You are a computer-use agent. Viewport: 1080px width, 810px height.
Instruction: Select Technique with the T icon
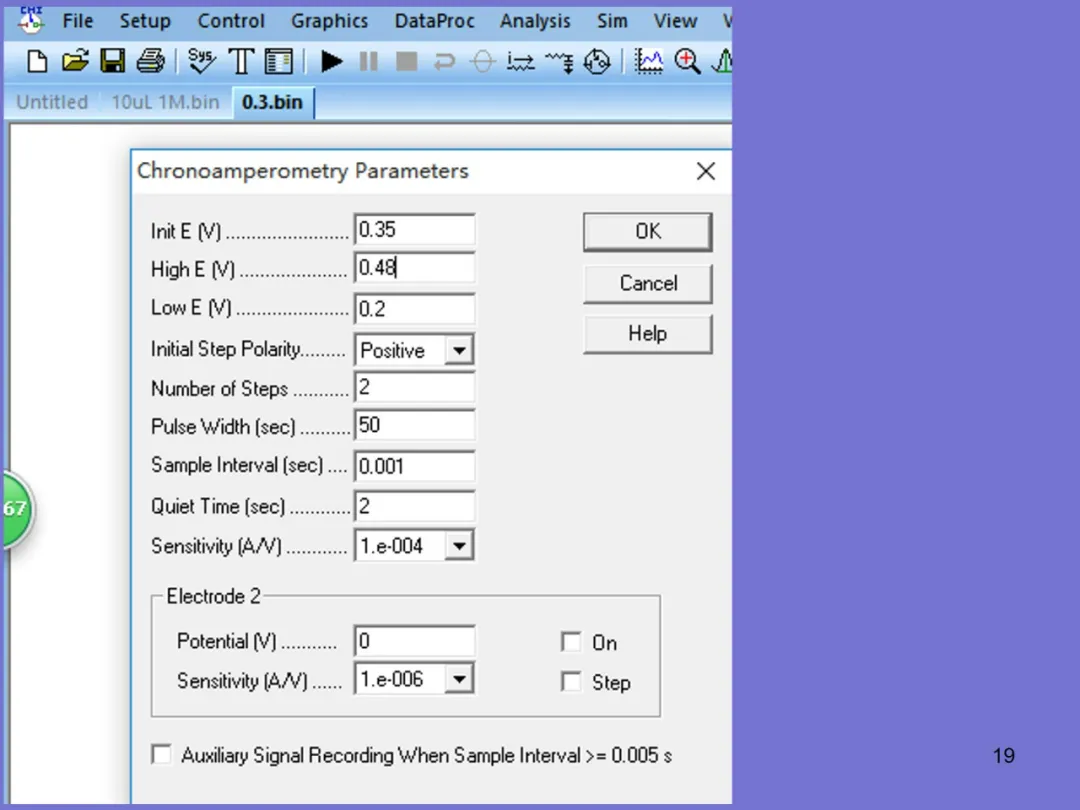[240, 62]
